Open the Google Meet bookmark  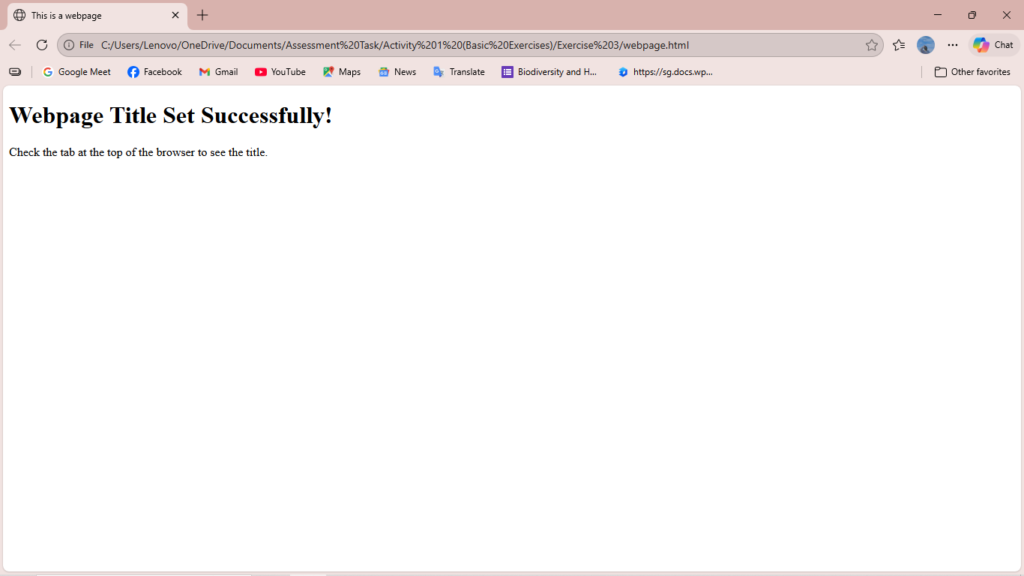coord(77,72)
